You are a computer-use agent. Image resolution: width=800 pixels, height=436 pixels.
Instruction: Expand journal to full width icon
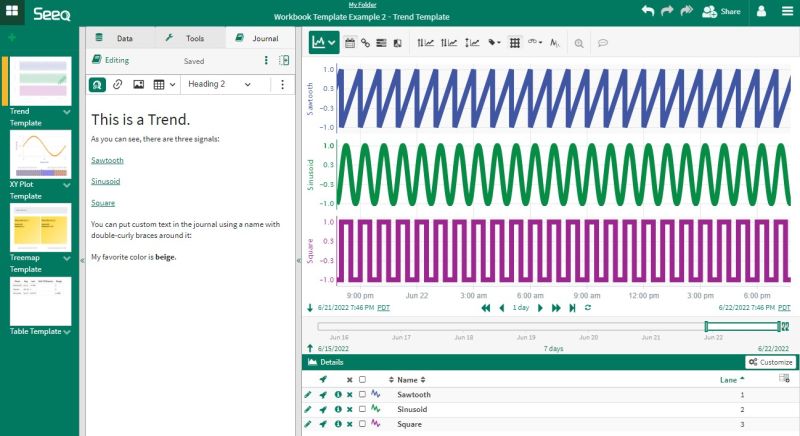click(x=284, y=60)
